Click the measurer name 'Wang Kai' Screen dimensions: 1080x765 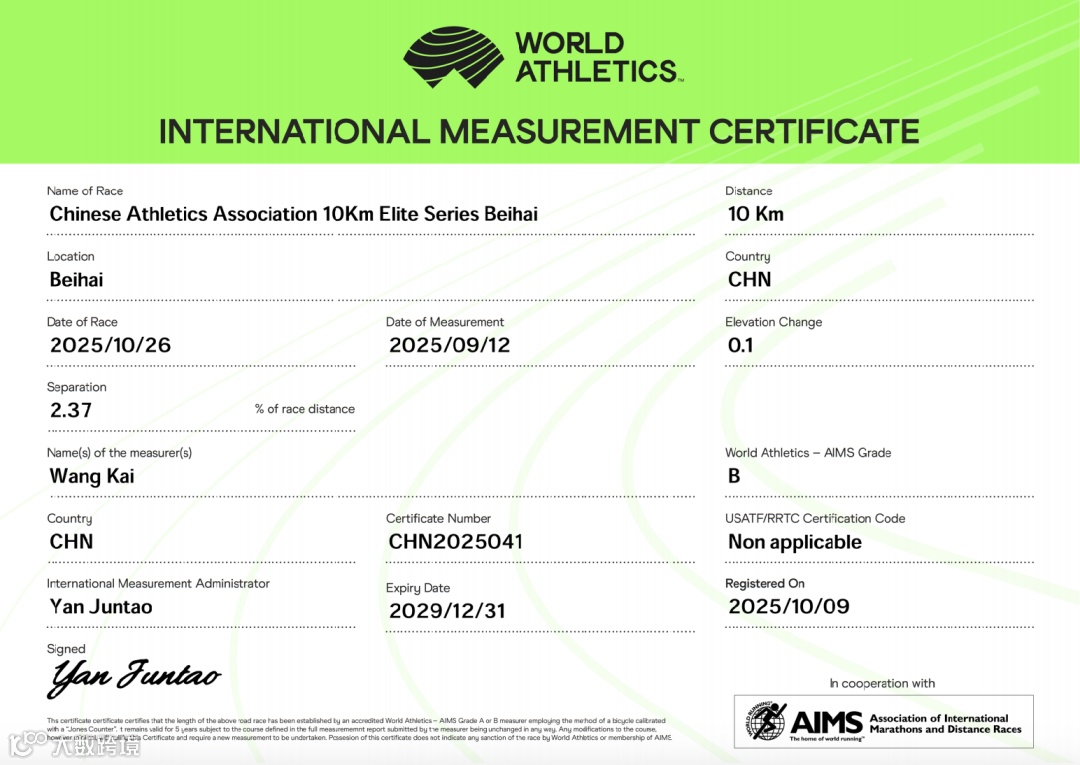pos(92,476)
